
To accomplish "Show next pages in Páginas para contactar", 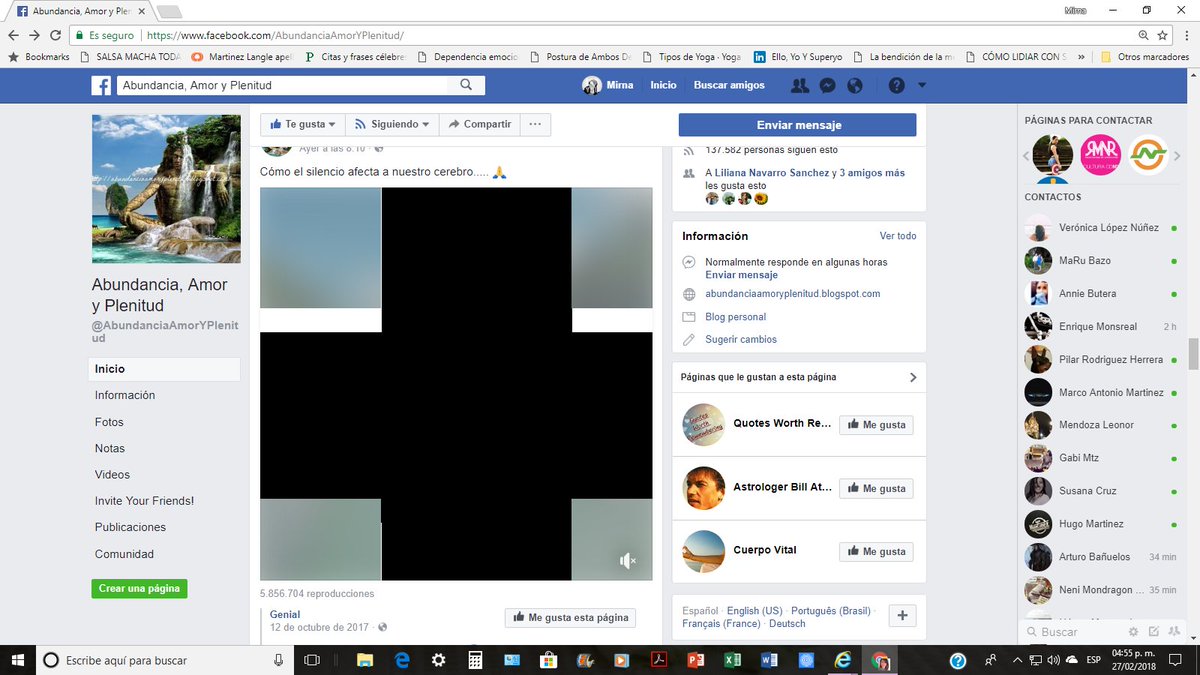I will click(1177, 156).
